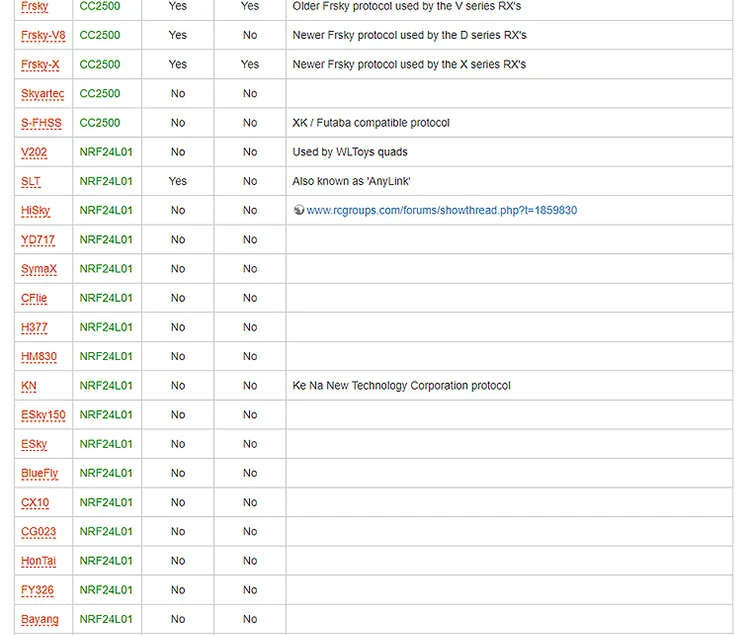The height and width of the screenshot is (635, 750).
Task: Open the ESky150 protocol link
Action: pos(43,415)
